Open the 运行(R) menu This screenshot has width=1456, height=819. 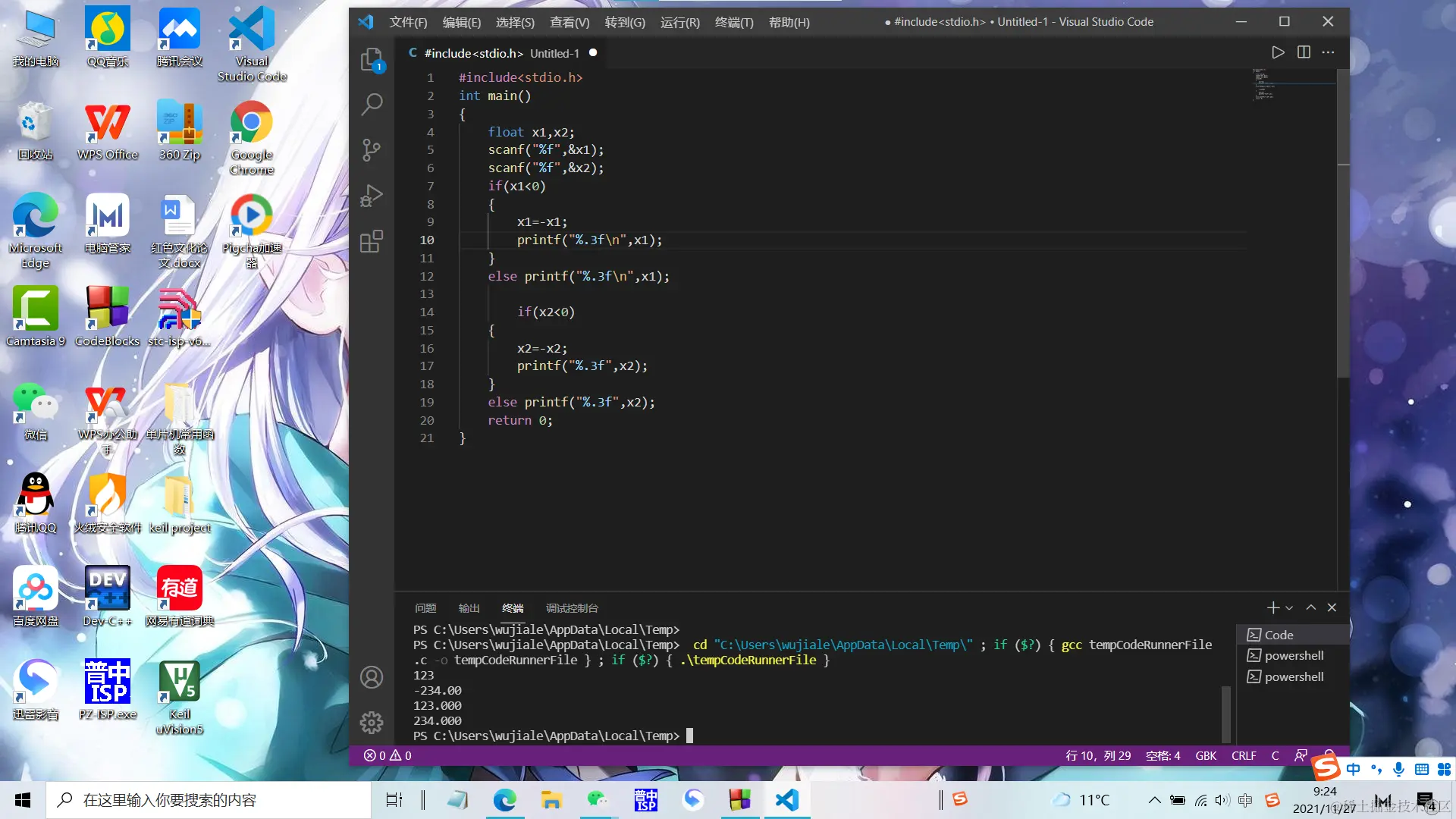679,22
